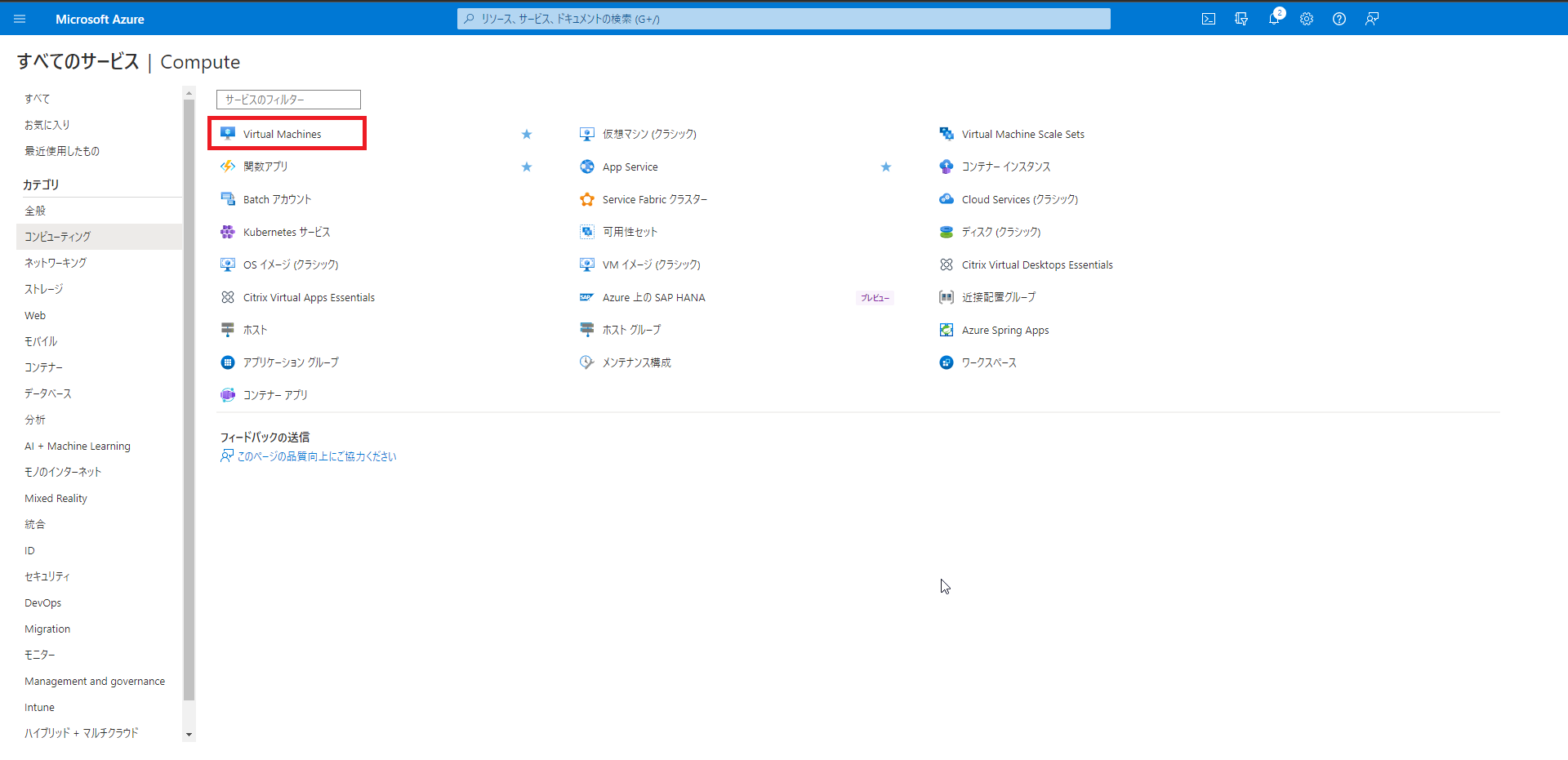Screen dimensions: 1568x760
Task: Select 最近使用したもの in the sidebar
Action: point(62,151)
